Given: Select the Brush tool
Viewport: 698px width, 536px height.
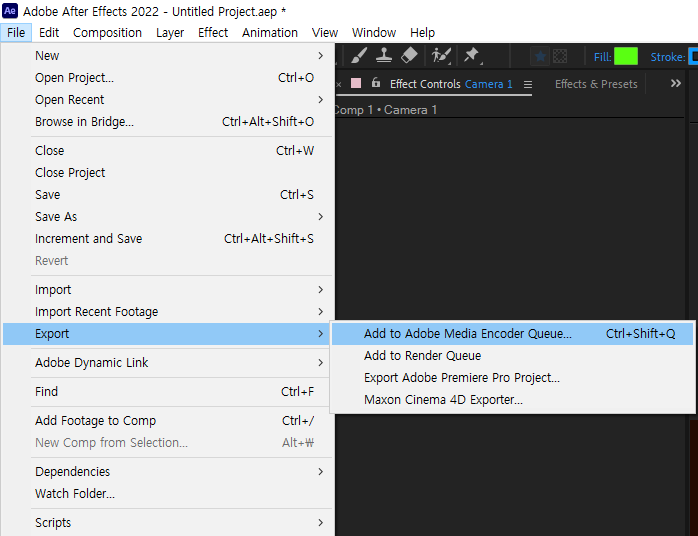Looking at the screenshot, I should (359, 56).
